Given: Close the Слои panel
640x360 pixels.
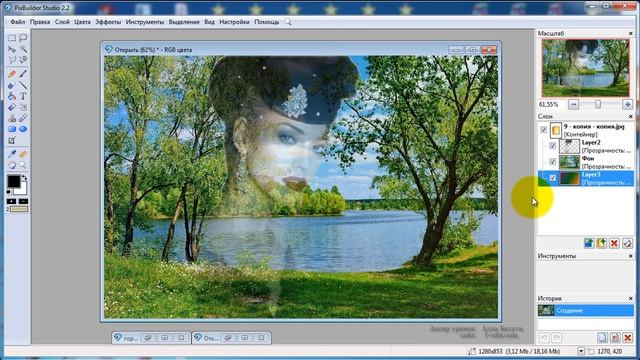Looking at the screenshot, I should (x=631, y=117).
